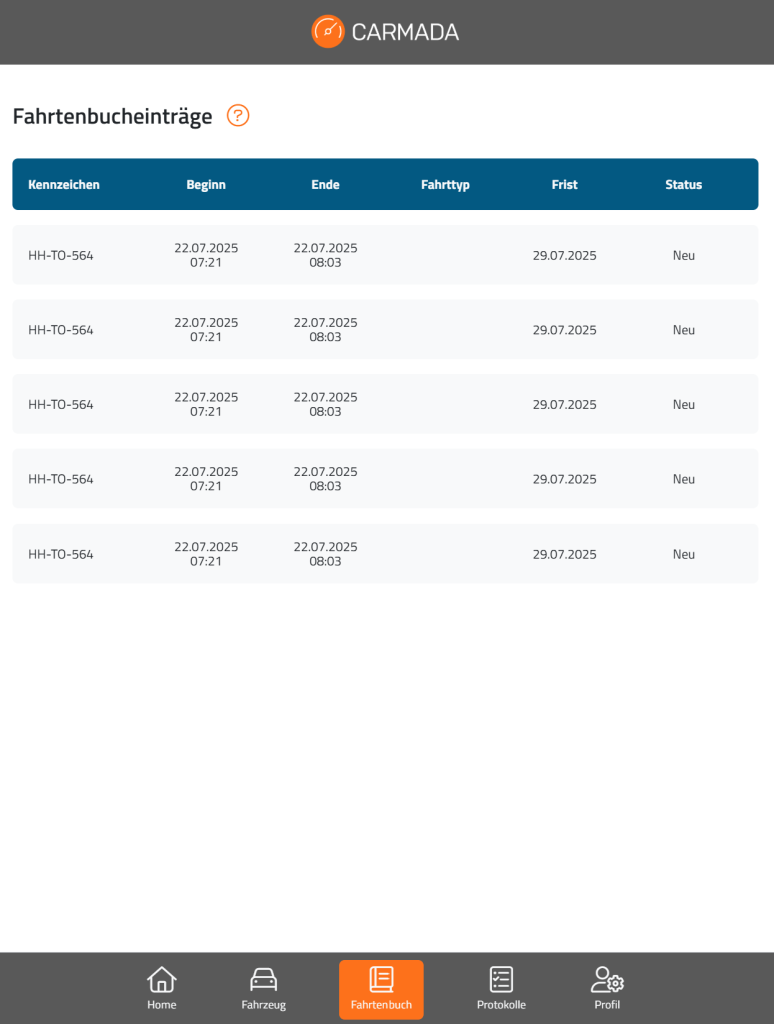774x1024 pixels.
Task: Click the Frist column header
Action: tap(564, 185)
